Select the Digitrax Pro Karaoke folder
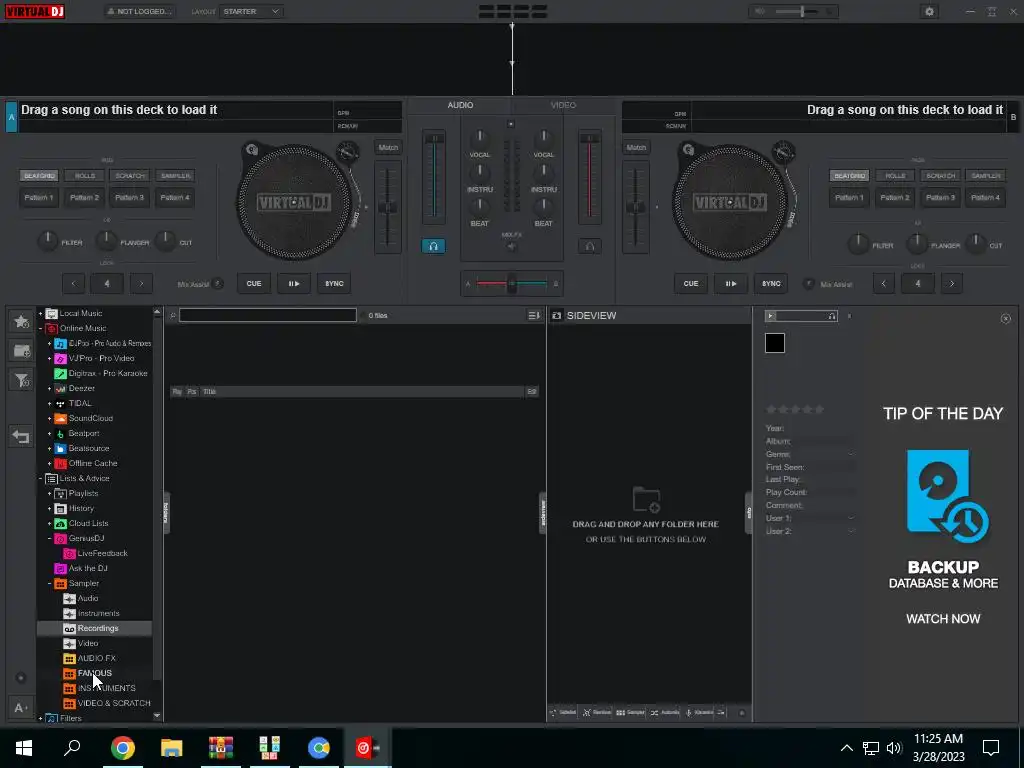This screenshot has width=1024, height=768. (108, 373)
